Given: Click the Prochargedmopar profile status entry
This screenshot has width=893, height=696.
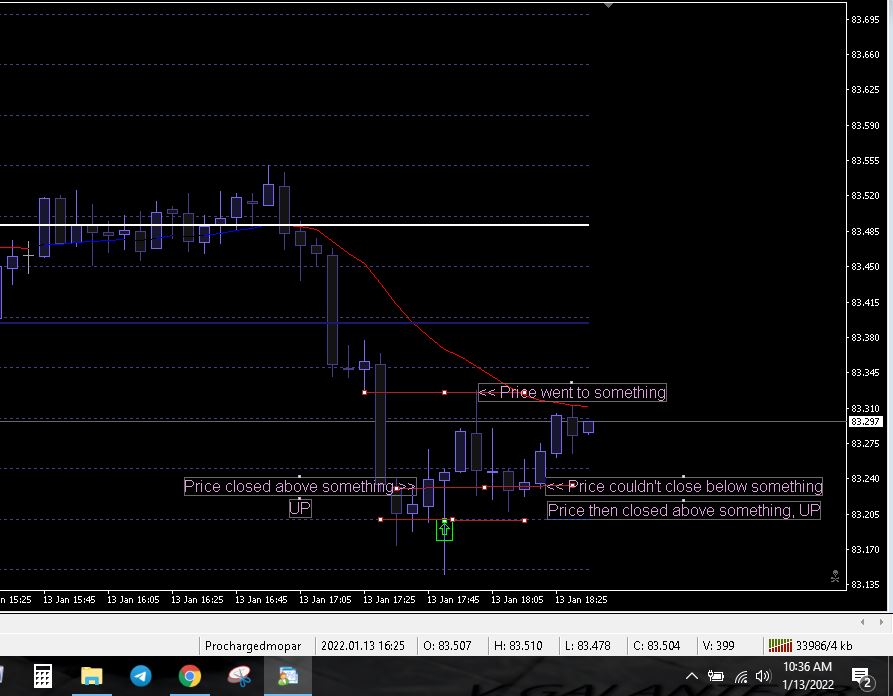Looking at the screenshot, I should (253, 645).
